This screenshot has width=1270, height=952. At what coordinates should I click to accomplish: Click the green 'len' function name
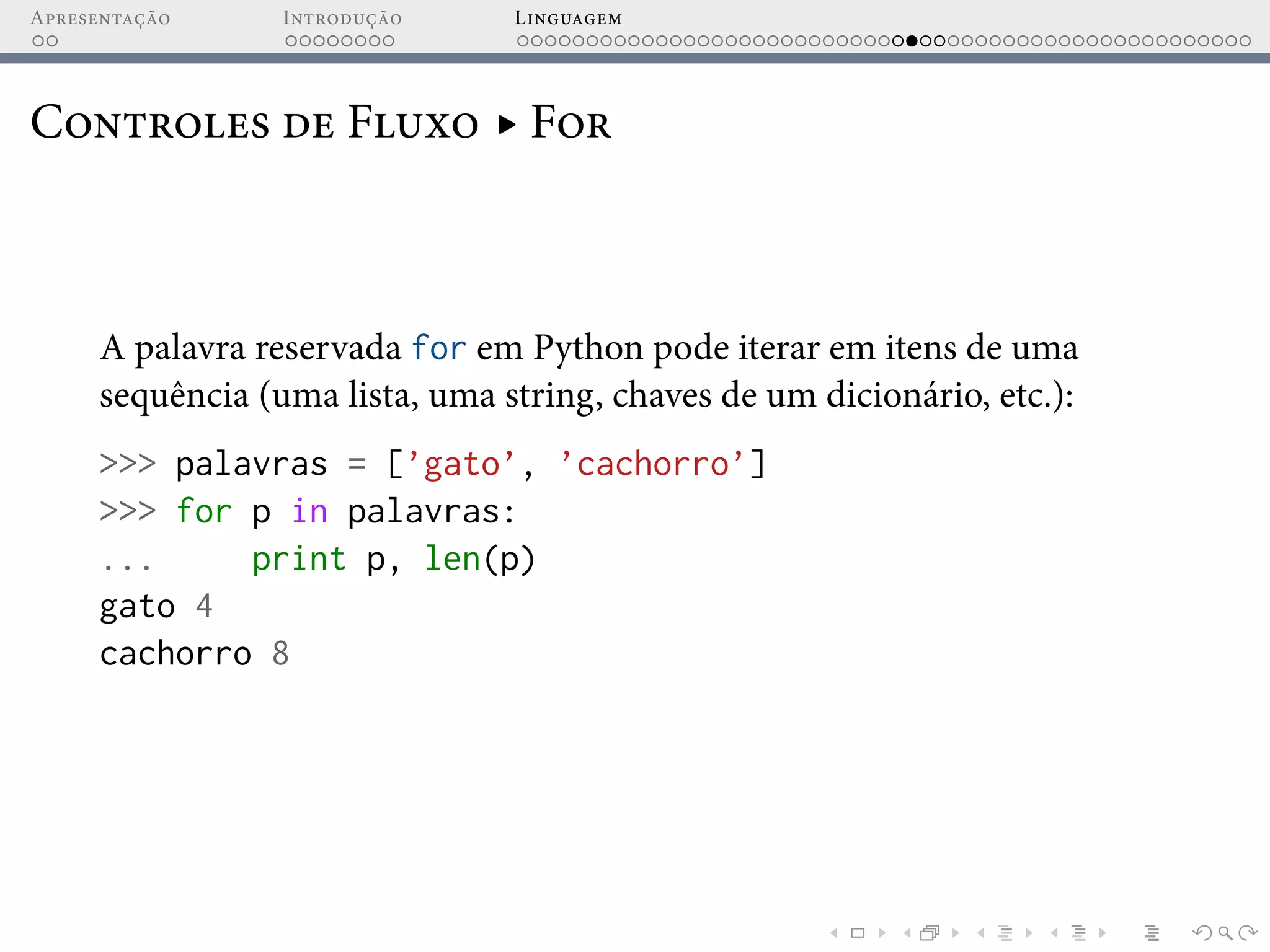tap(452, 558)
